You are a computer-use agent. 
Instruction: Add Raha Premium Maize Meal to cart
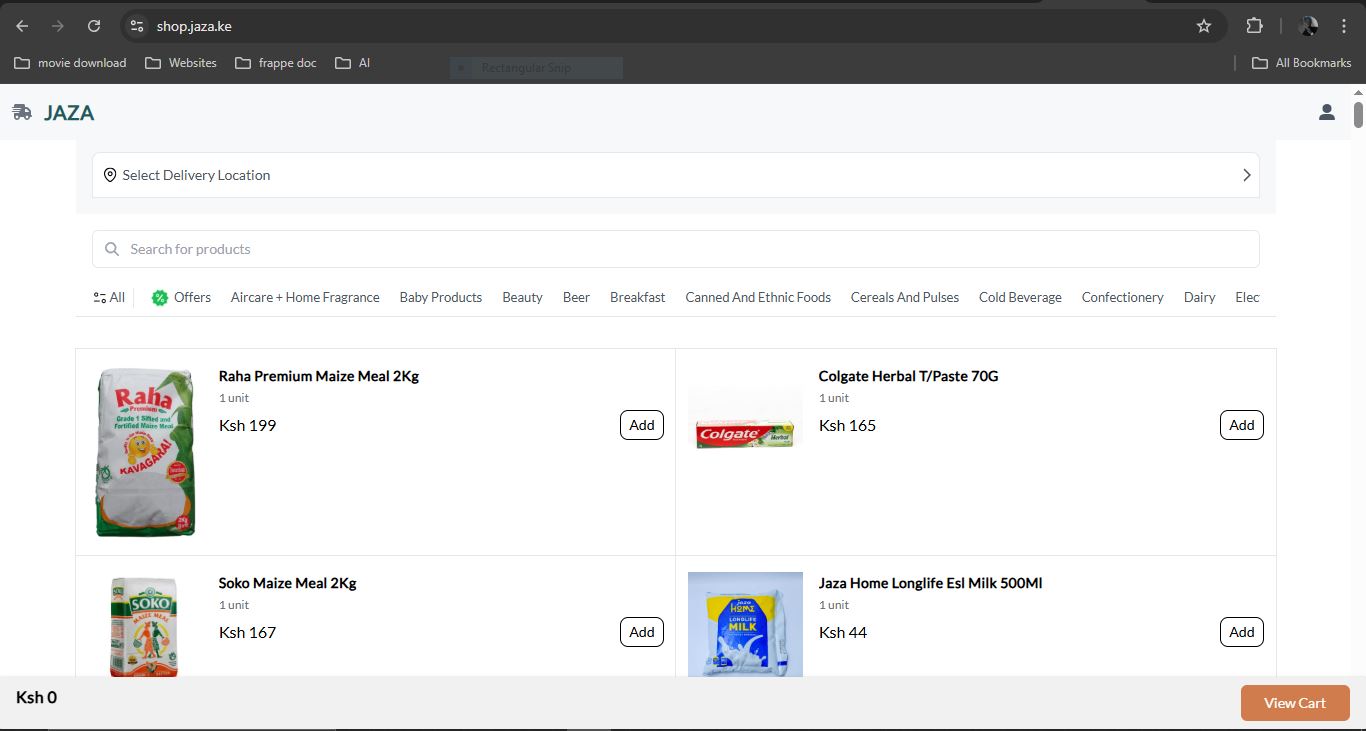[641, 425]
